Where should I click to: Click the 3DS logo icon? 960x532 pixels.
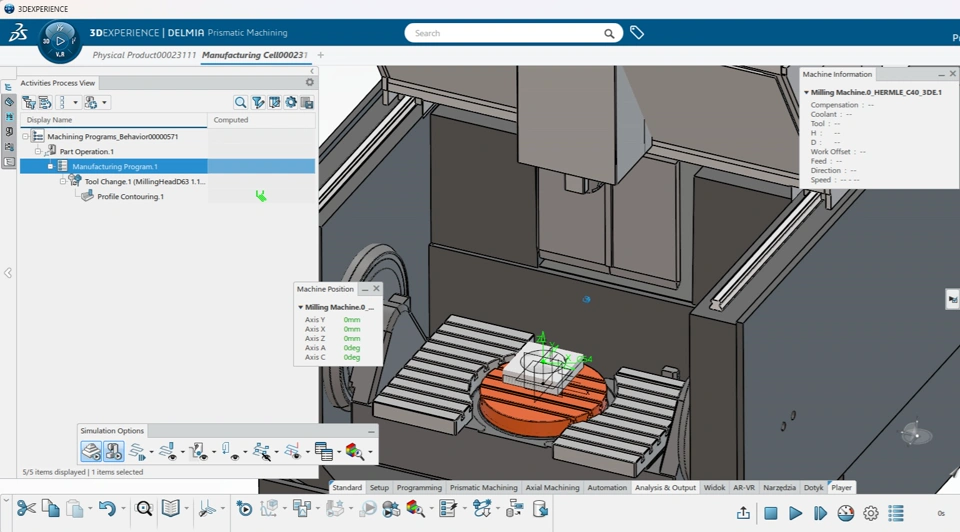click(18, 33)
